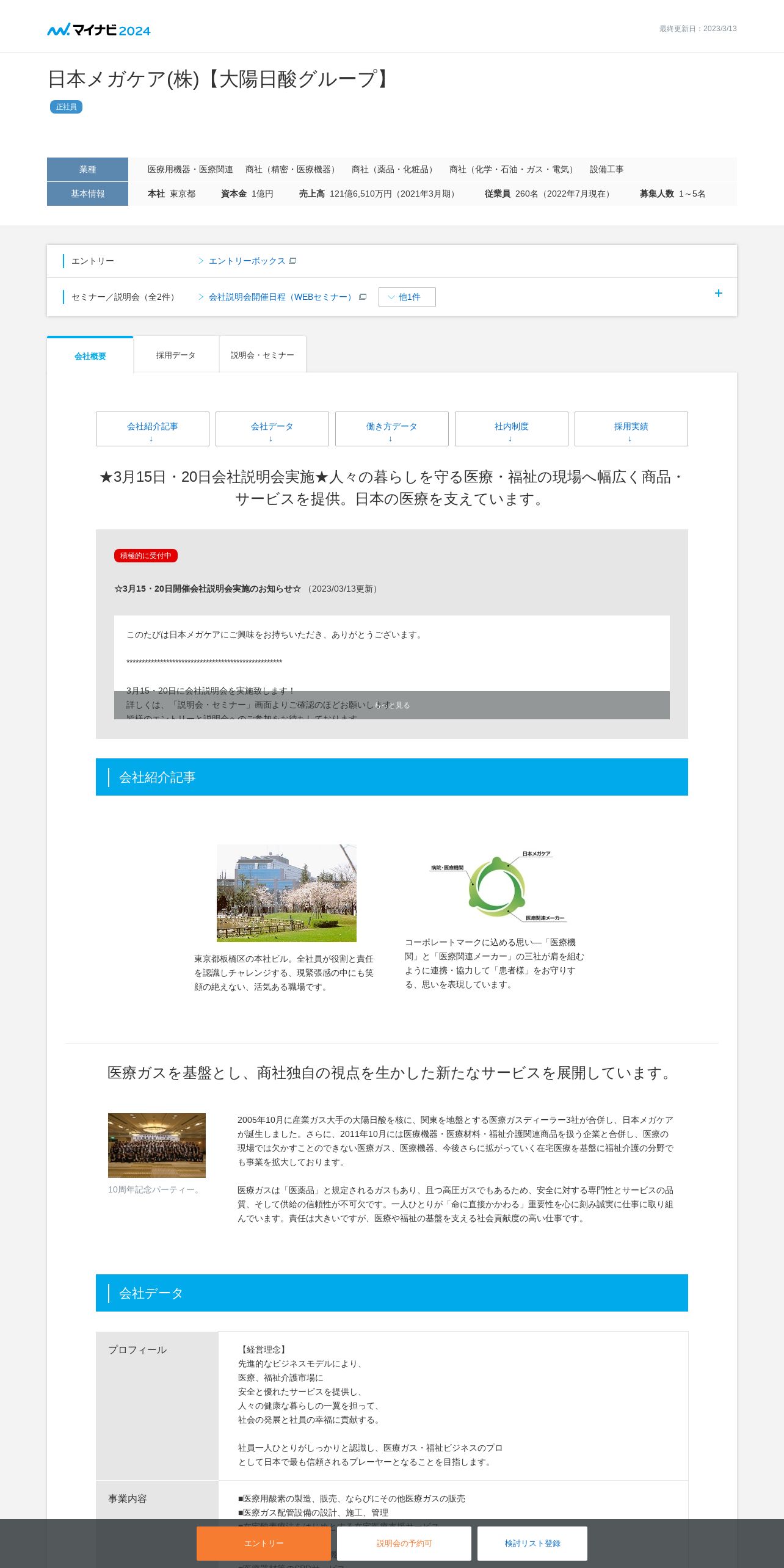Viewport: 784px width, 1568px height.
Task: Jump to 社内制度 anchor button
Action: click(512, 429)
